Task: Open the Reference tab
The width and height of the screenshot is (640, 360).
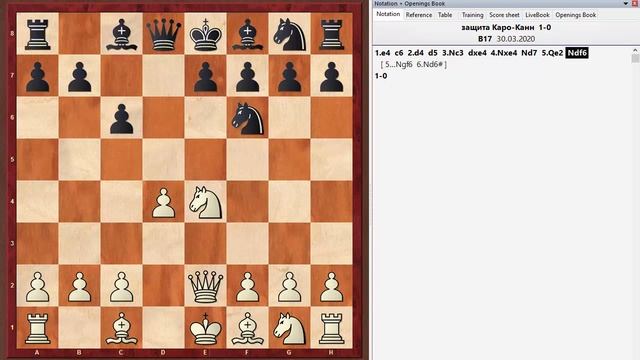Action: point(419,15)
